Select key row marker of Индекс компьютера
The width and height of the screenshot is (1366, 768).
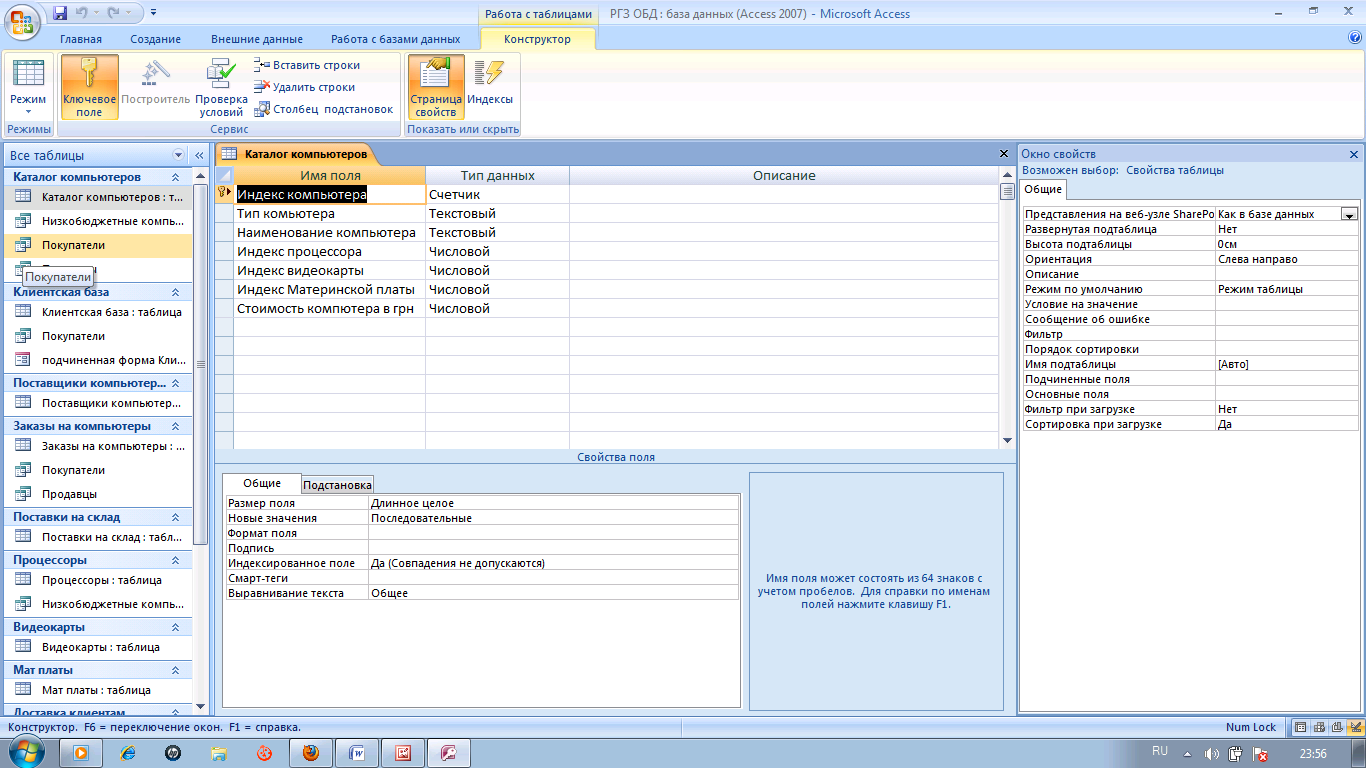[225, 194]
